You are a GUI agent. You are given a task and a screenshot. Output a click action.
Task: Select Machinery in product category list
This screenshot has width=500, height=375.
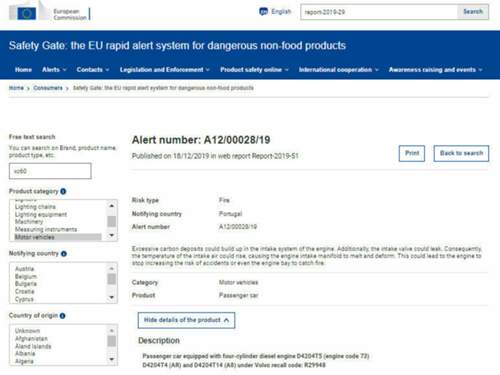click(x=29, y=222)
